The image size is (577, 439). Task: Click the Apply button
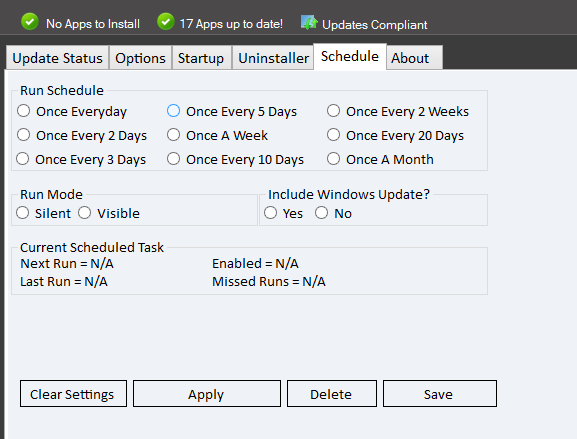click(207, 394)
